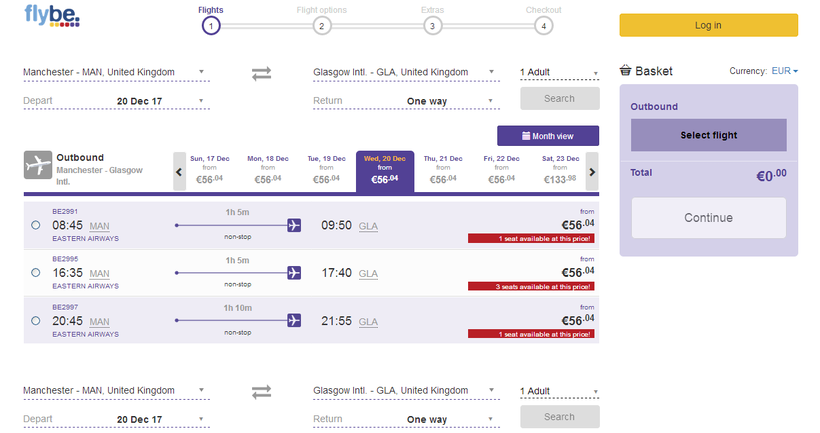Click the Outbound airplane icon
The image size is (820, 433).
coord(38,165)
